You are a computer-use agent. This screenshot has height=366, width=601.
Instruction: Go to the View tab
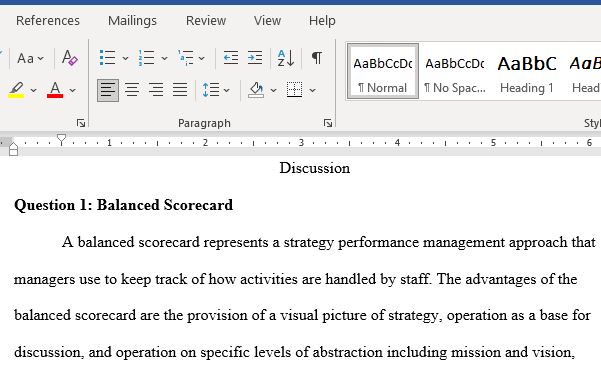pos(267,20)
